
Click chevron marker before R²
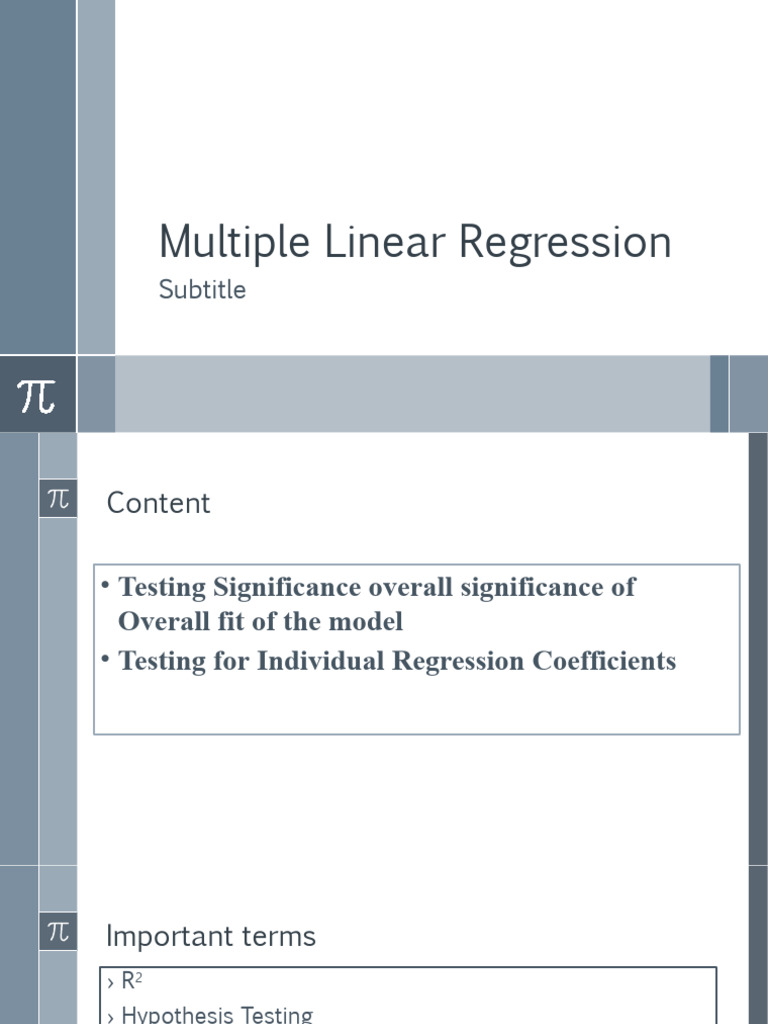tap(110, 984)
